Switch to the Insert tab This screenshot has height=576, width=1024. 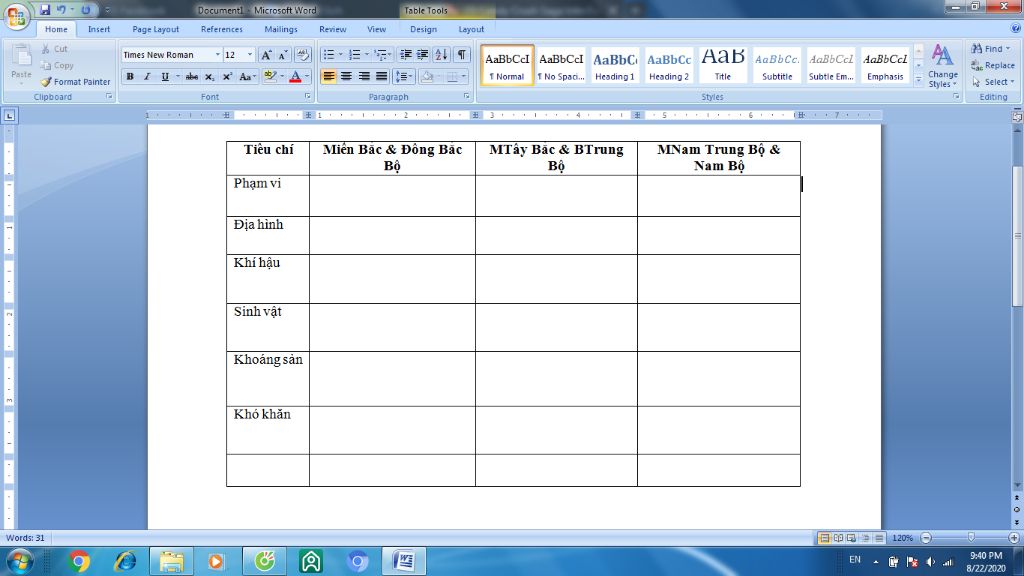(x=99, y=29)
